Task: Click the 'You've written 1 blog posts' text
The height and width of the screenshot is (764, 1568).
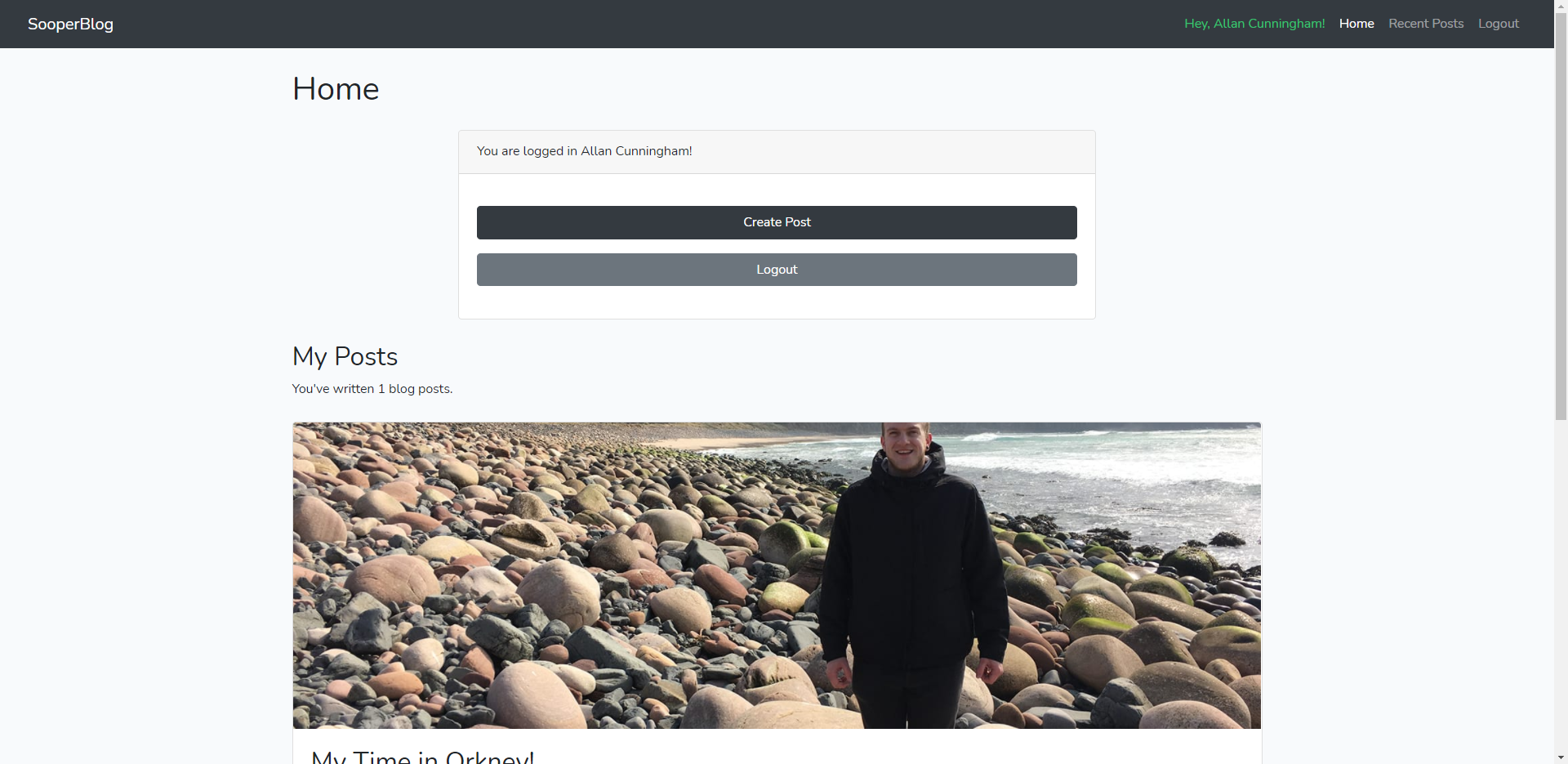Action: tap(372, 389)
